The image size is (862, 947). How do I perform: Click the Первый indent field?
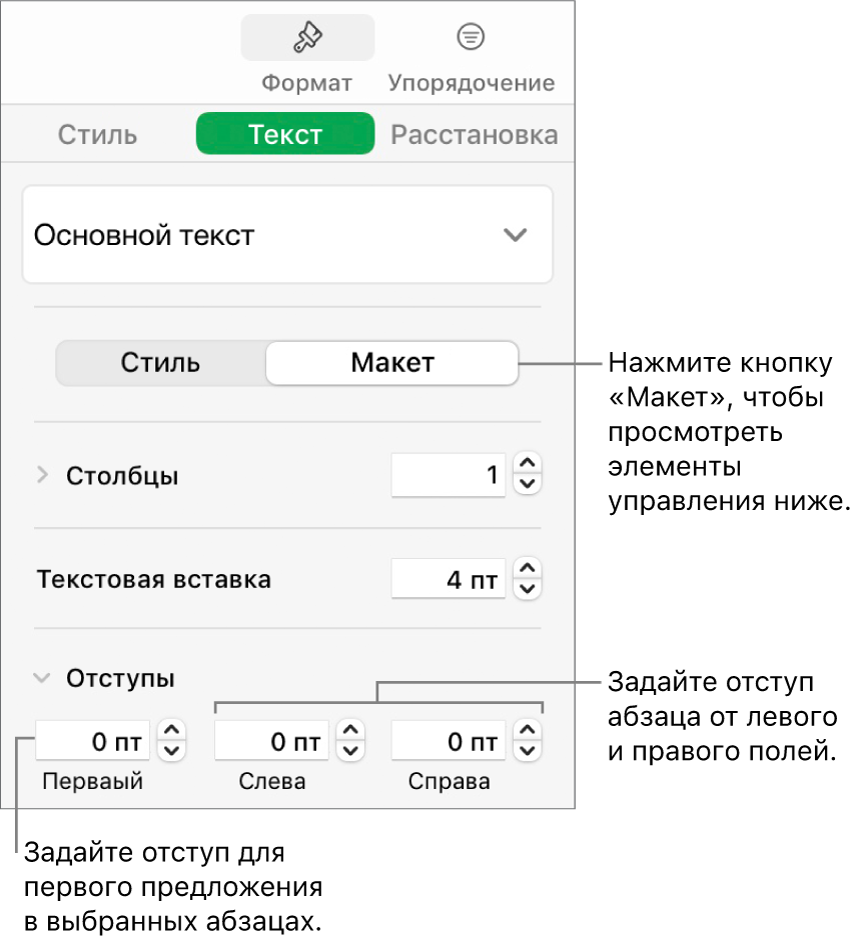coord(93,742)
